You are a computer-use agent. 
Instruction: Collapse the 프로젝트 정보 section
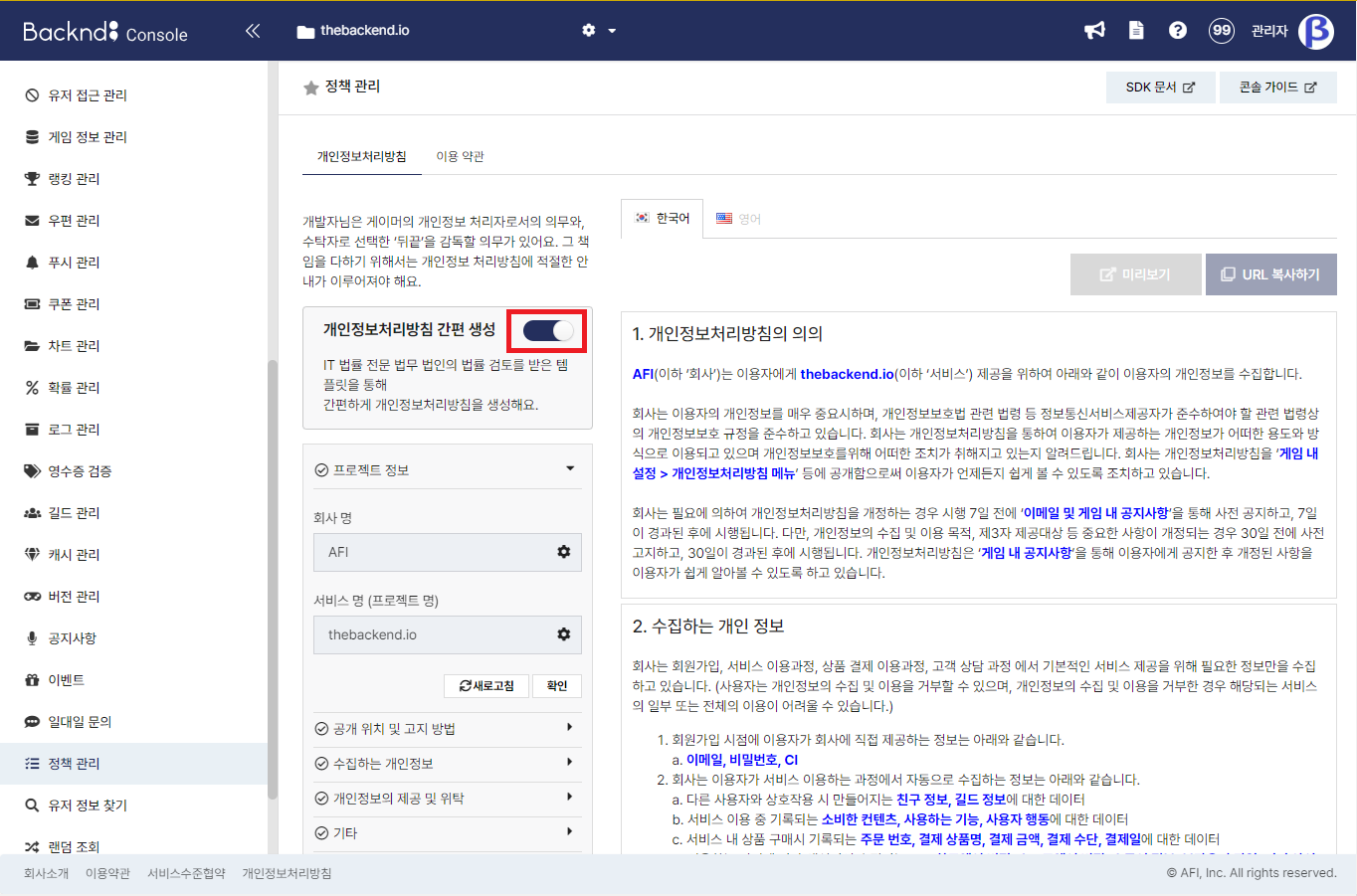tap(571, 466)
